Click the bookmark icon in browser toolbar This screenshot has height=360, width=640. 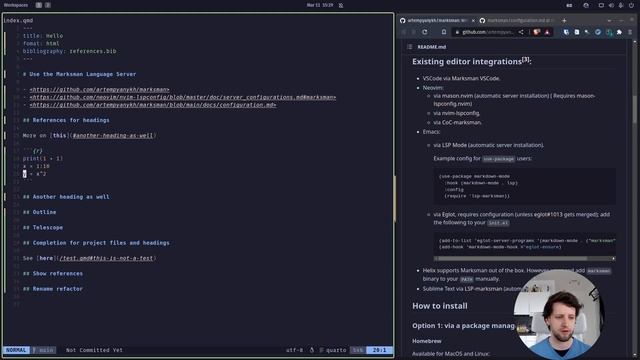444,32
